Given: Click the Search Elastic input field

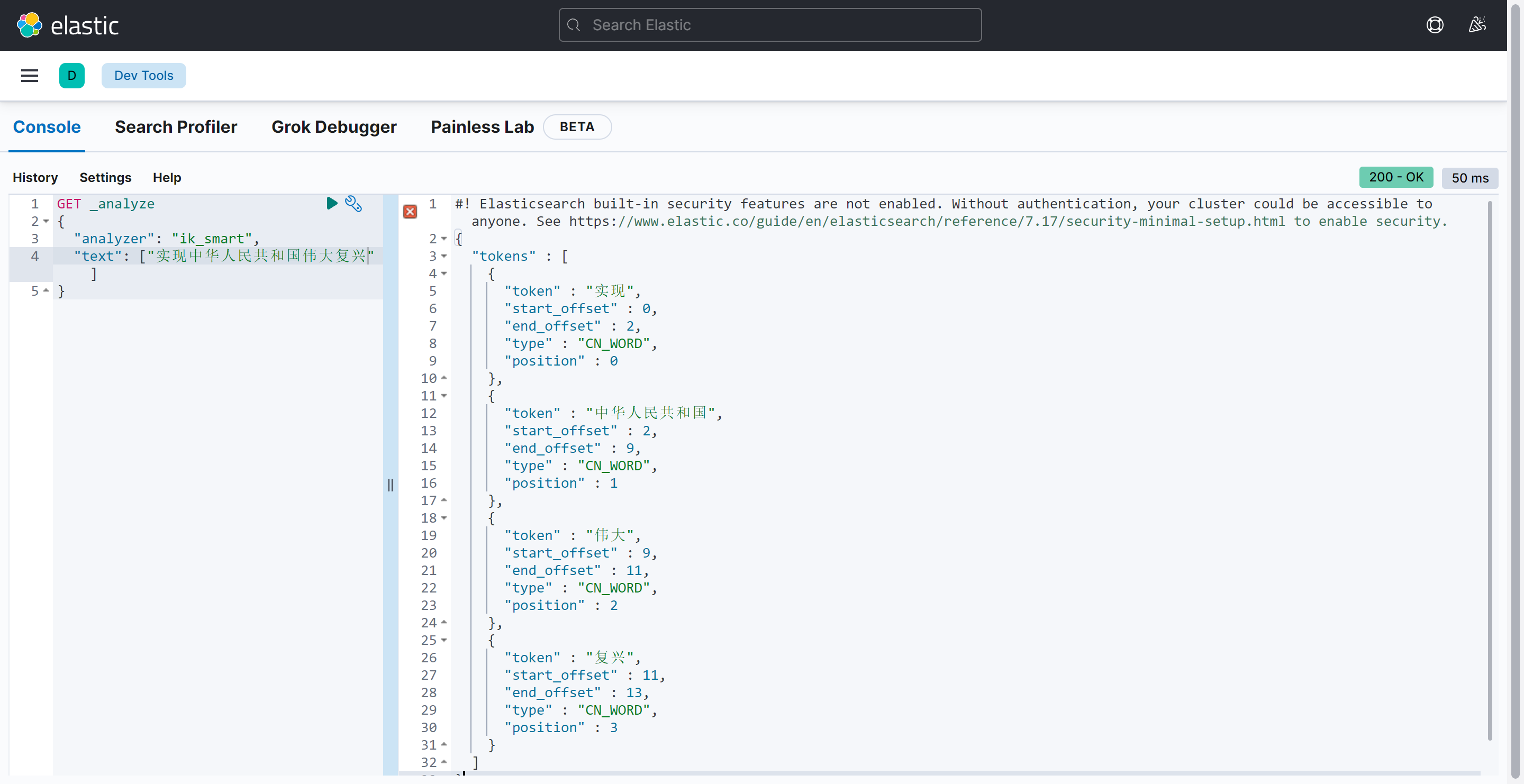Looking at the screenshot, I should [770, 25].
